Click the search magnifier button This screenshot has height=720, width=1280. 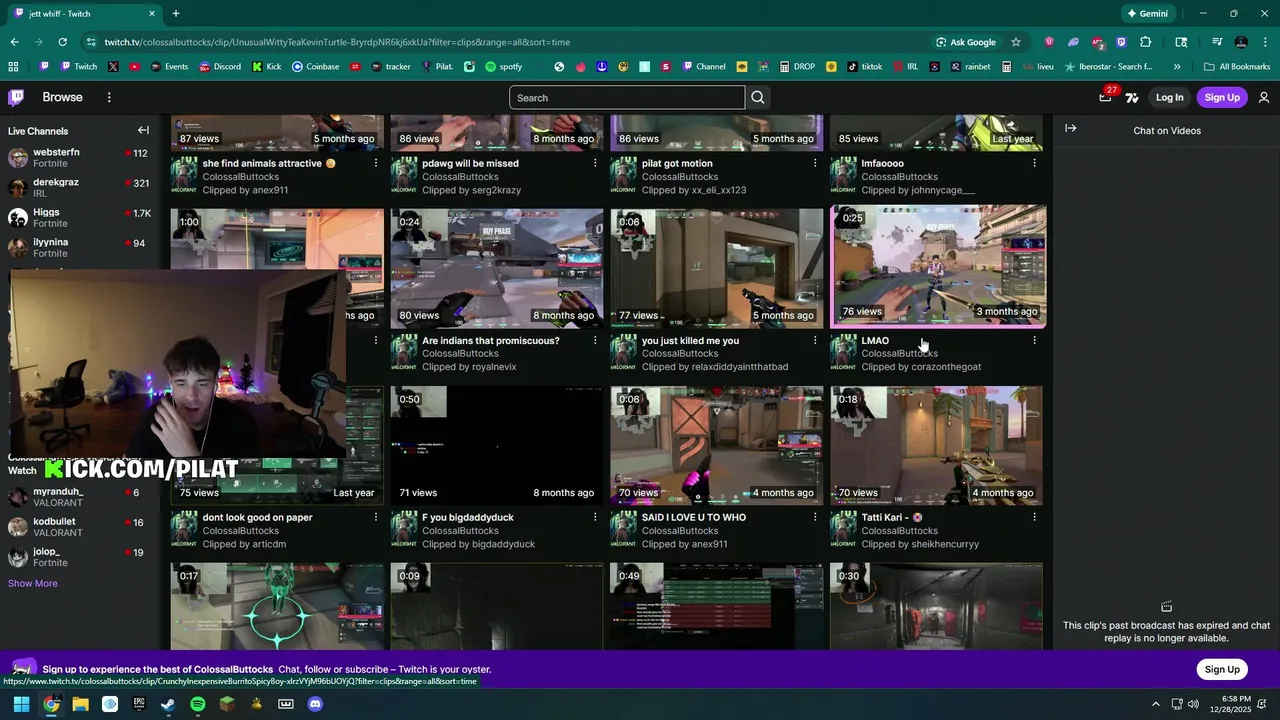tap(758, 97)
